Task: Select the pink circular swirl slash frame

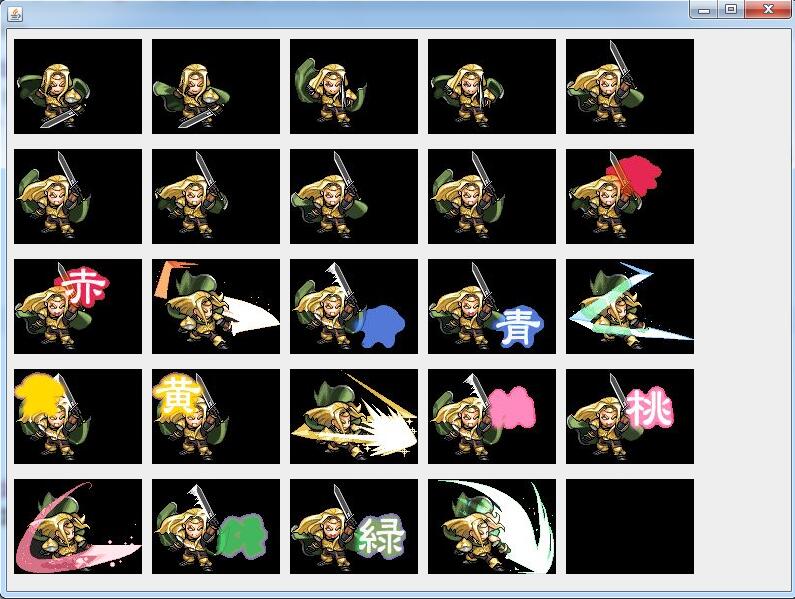Action: point(78,526)
